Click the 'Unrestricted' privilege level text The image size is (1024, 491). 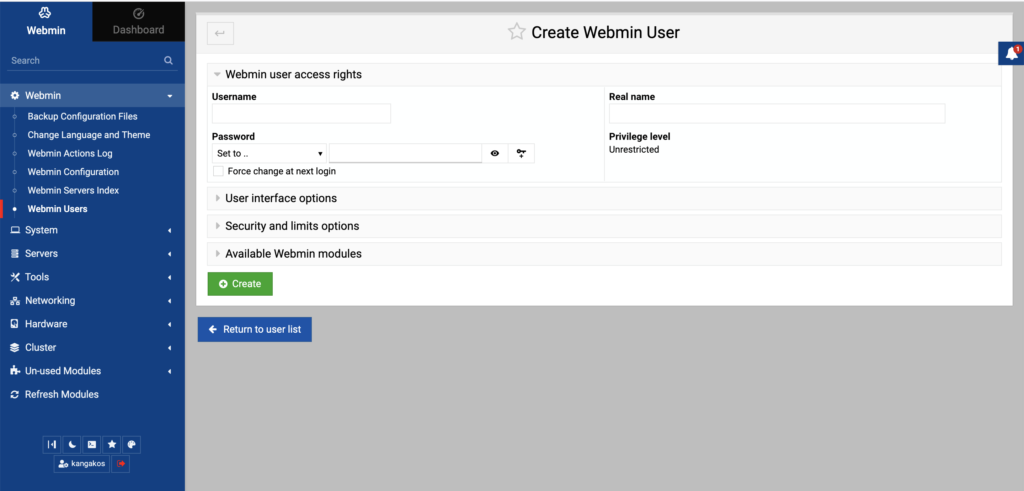[634, 150]
